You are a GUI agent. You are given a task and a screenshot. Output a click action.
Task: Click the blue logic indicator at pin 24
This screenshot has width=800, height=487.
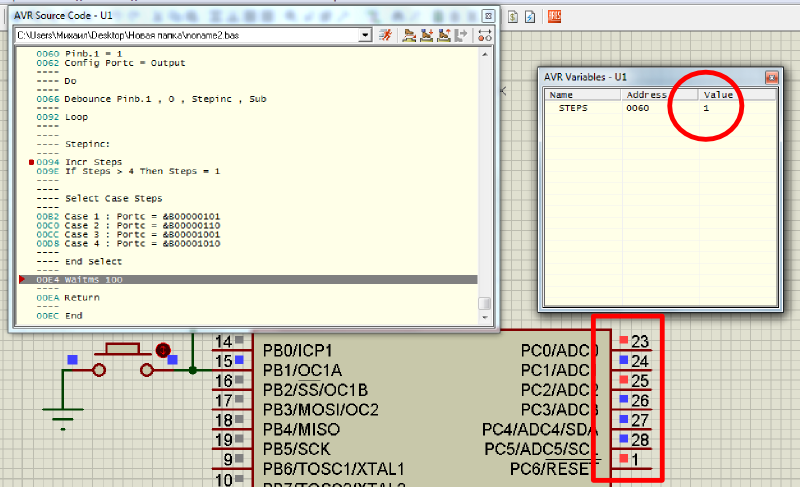pyautogui.click(x=624, y=361)
